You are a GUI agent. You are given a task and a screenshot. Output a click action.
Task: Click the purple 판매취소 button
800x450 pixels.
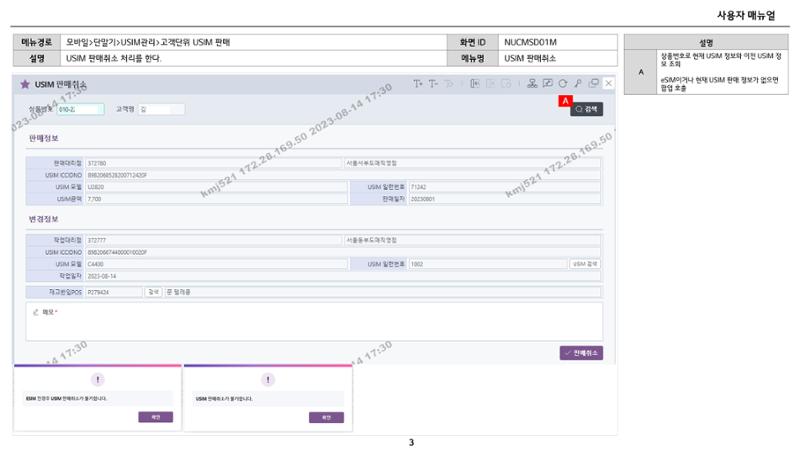click(x=581, y=353)
